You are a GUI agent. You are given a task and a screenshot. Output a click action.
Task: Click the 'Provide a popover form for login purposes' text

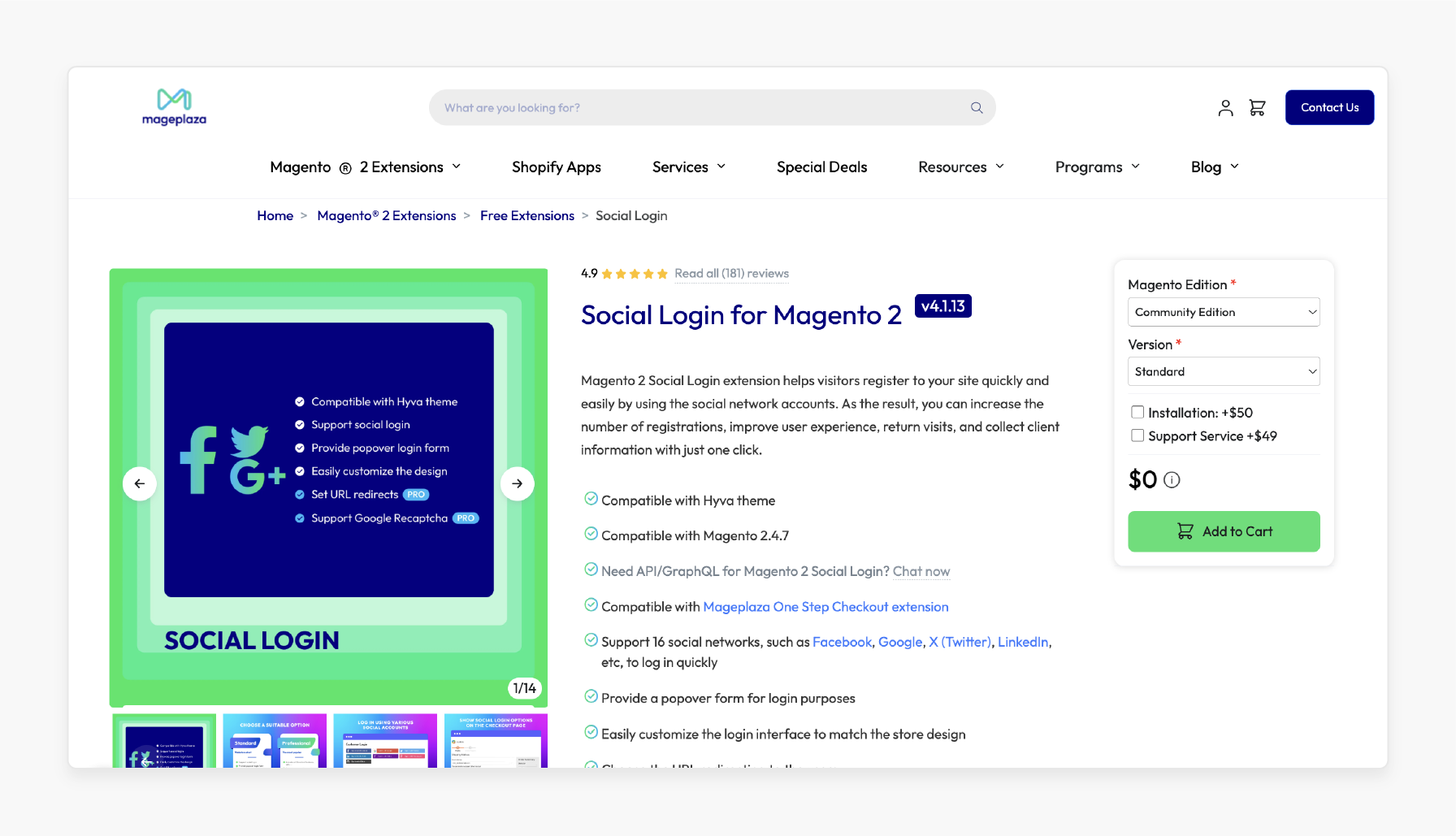728,698
